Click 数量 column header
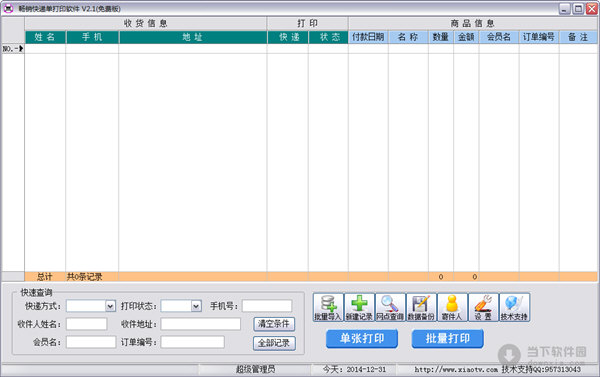 (441, 37)
